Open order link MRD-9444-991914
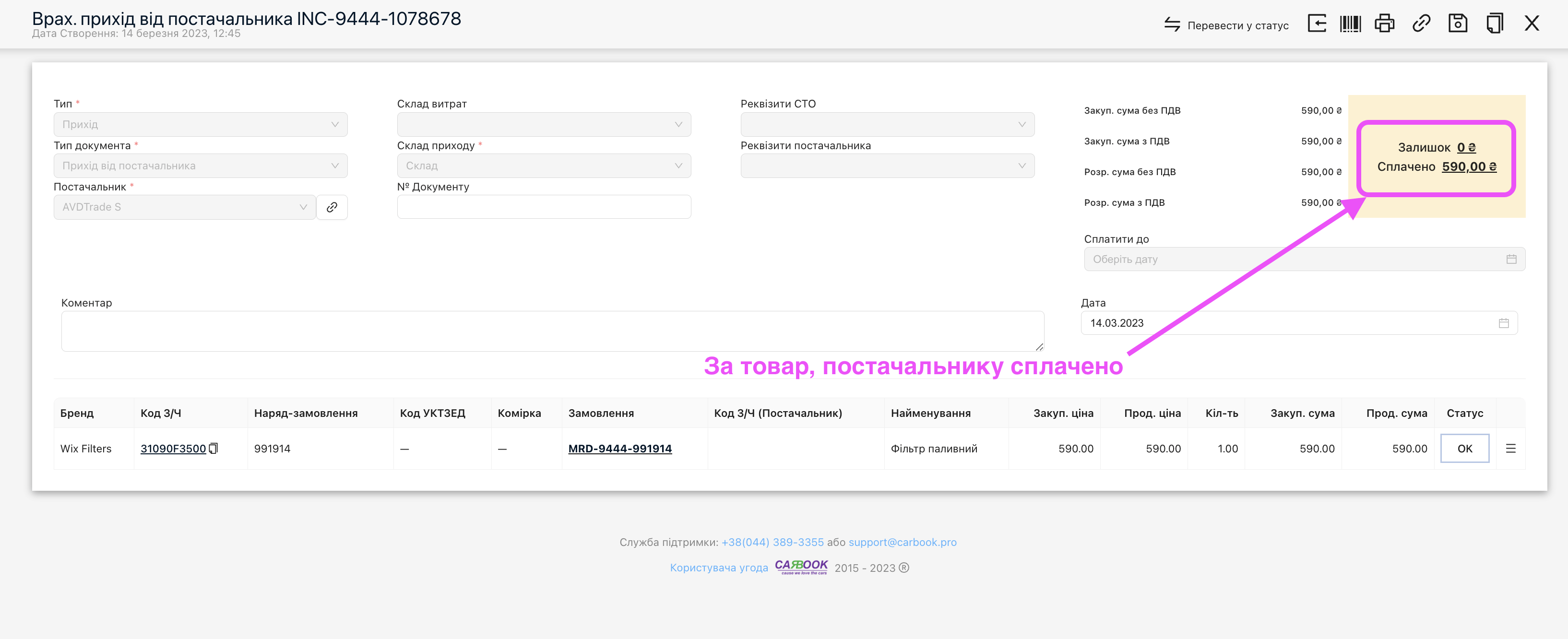1568x639 pixels. click(619, 449)
